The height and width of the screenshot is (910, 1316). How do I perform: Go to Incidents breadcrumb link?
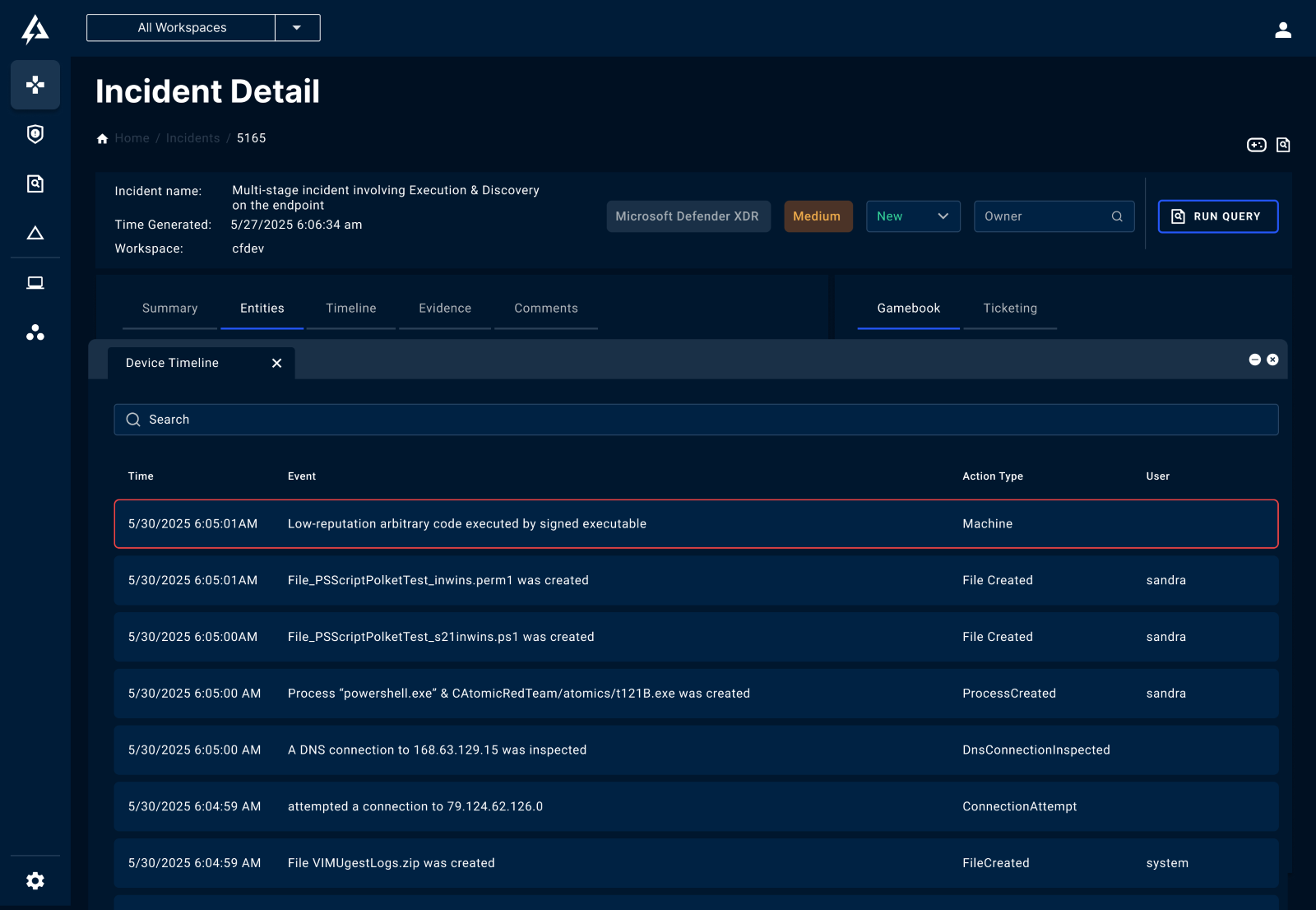point(192,138)
